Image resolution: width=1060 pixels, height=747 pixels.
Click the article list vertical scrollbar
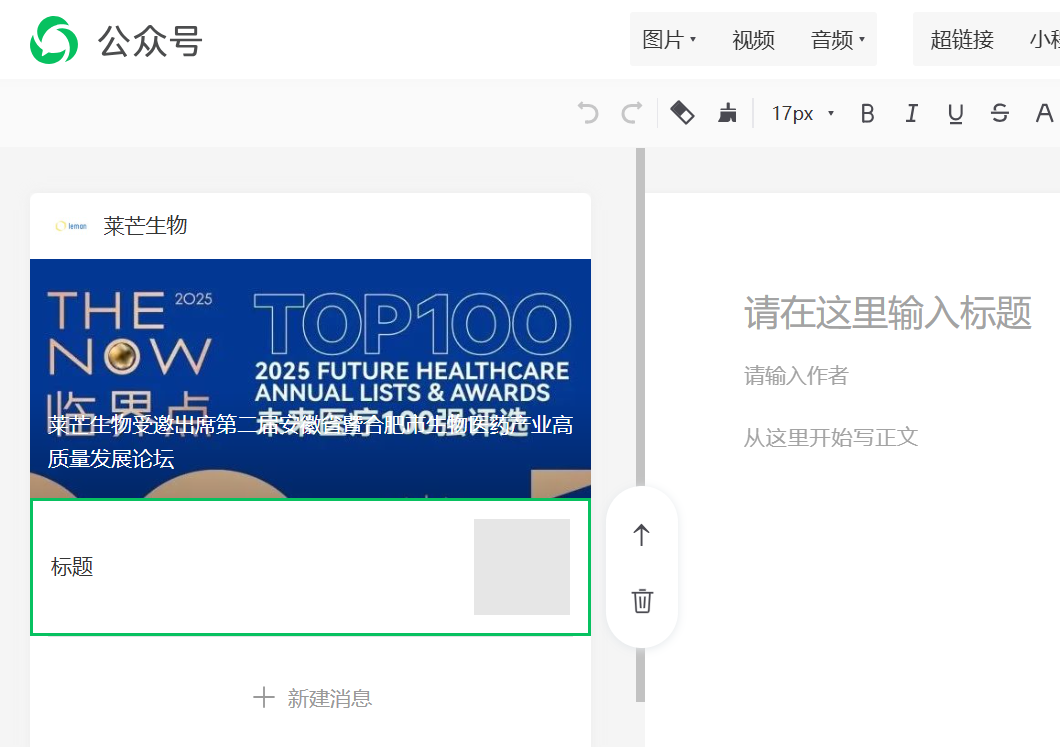click(640, 425)
